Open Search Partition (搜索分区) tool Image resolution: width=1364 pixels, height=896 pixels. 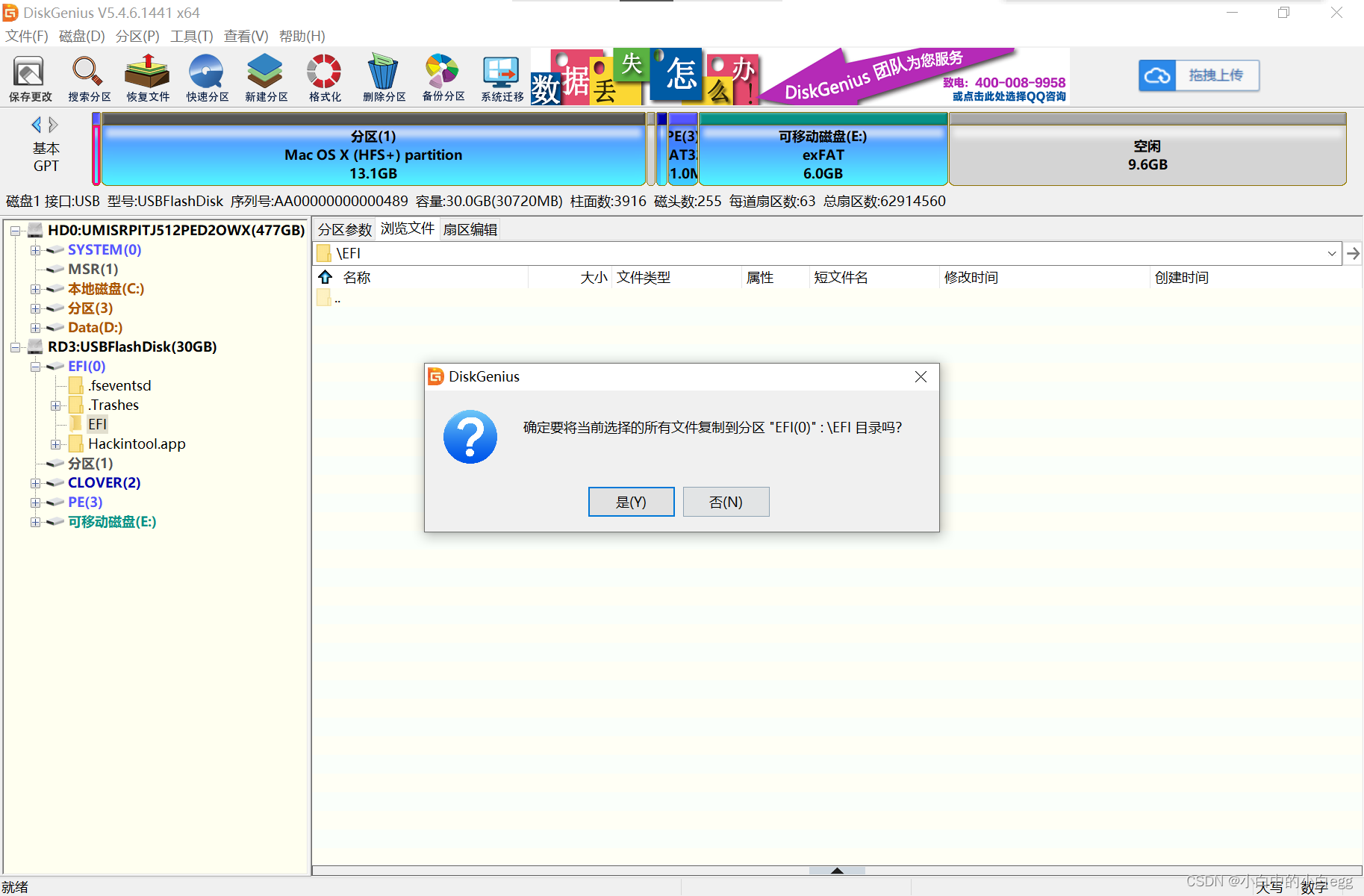(89, 78)
